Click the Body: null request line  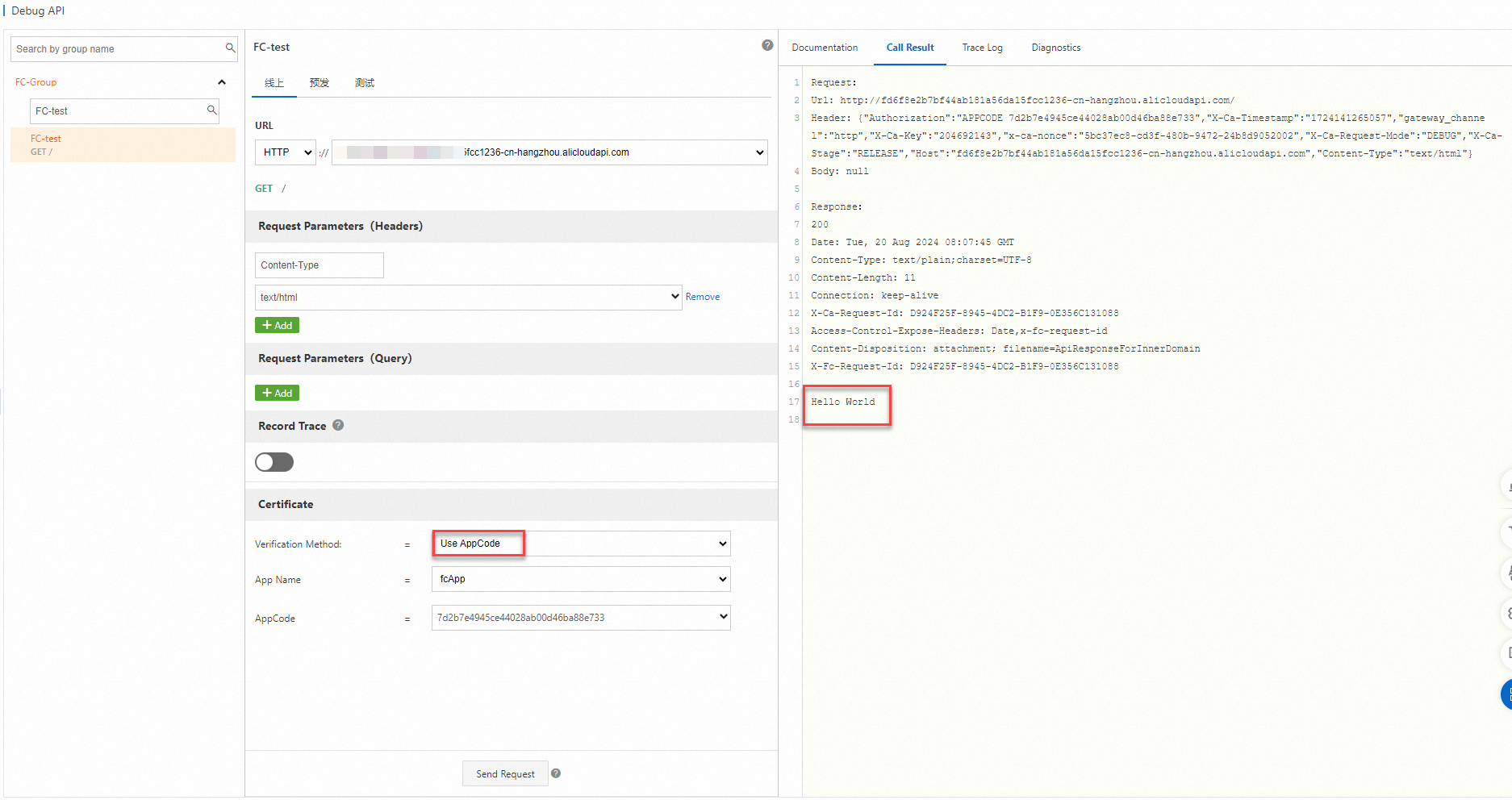(x=840, y=171)
